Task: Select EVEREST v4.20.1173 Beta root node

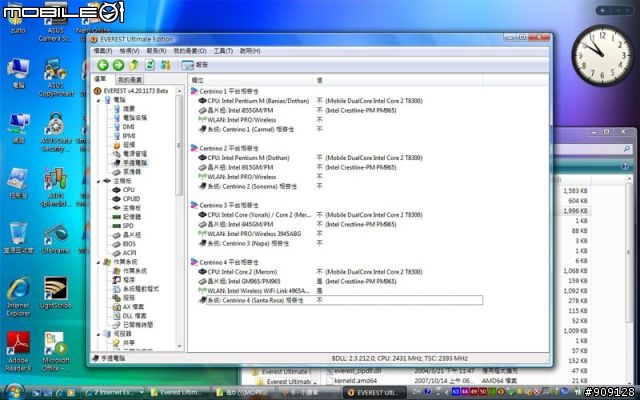Action: [136, 91]
